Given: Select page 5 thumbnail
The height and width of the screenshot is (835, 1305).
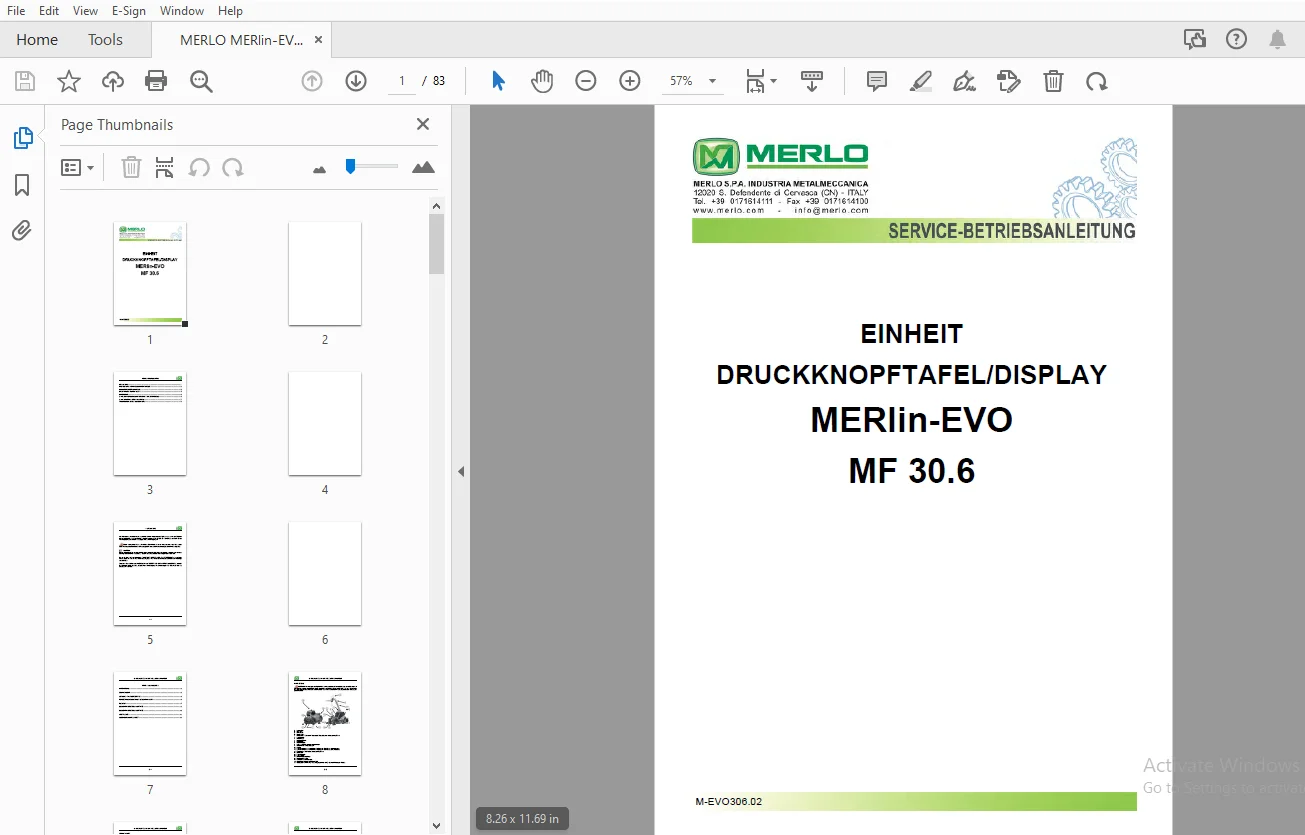Looking at the screenshot, I should tap(150, 574).
